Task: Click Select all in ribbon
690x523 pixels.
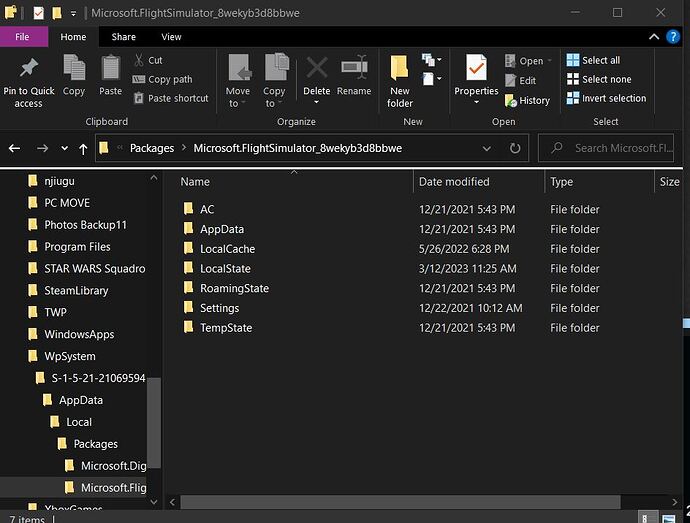Action: (593, 60)
